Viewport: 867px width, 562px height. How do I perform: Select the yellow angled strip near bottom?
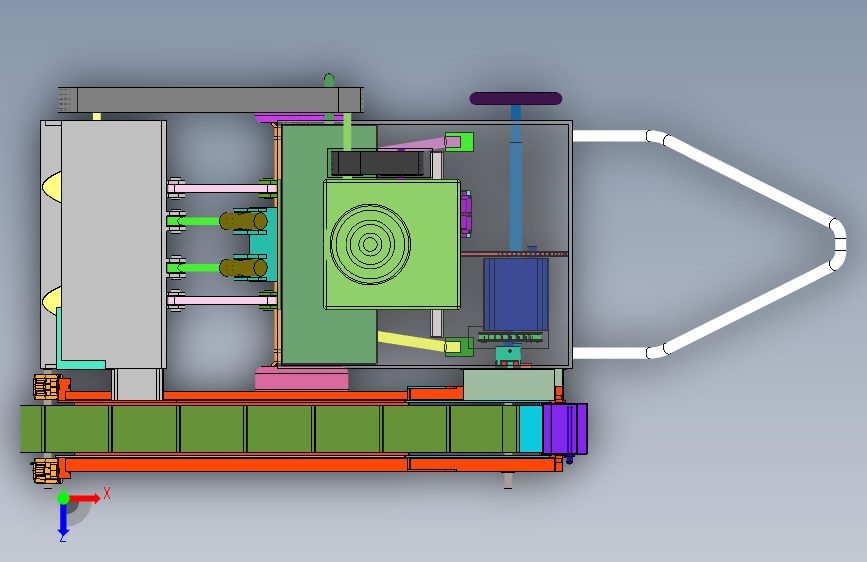coord(419,341)
